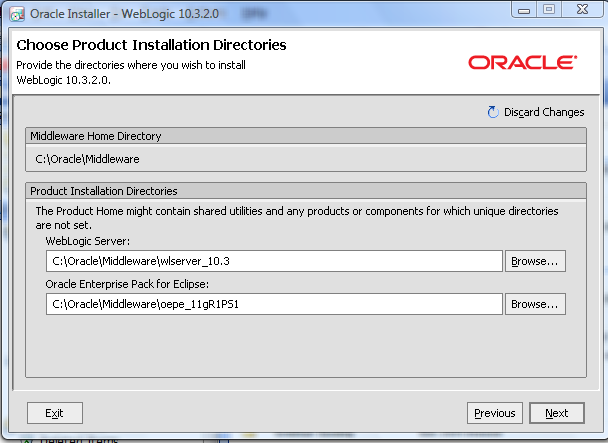Click the WebLogic Server path input field
This screenshot has height=443, width=608.
pyautogui.click(x=274, y=261)
